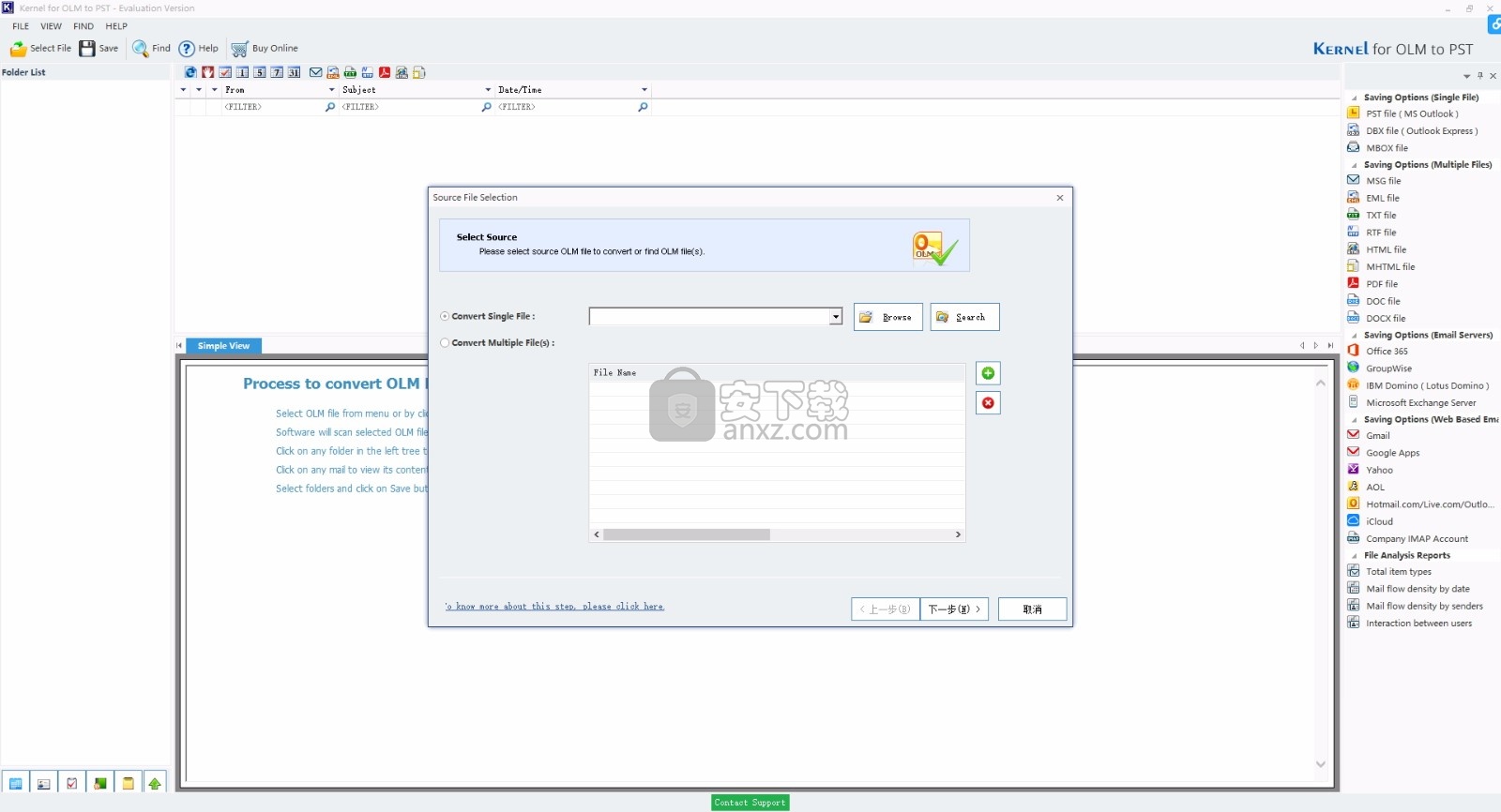Screen dimensions: 1501x812
Task: Open the right panel options dropdown arrow
Action: point(1467,76)
